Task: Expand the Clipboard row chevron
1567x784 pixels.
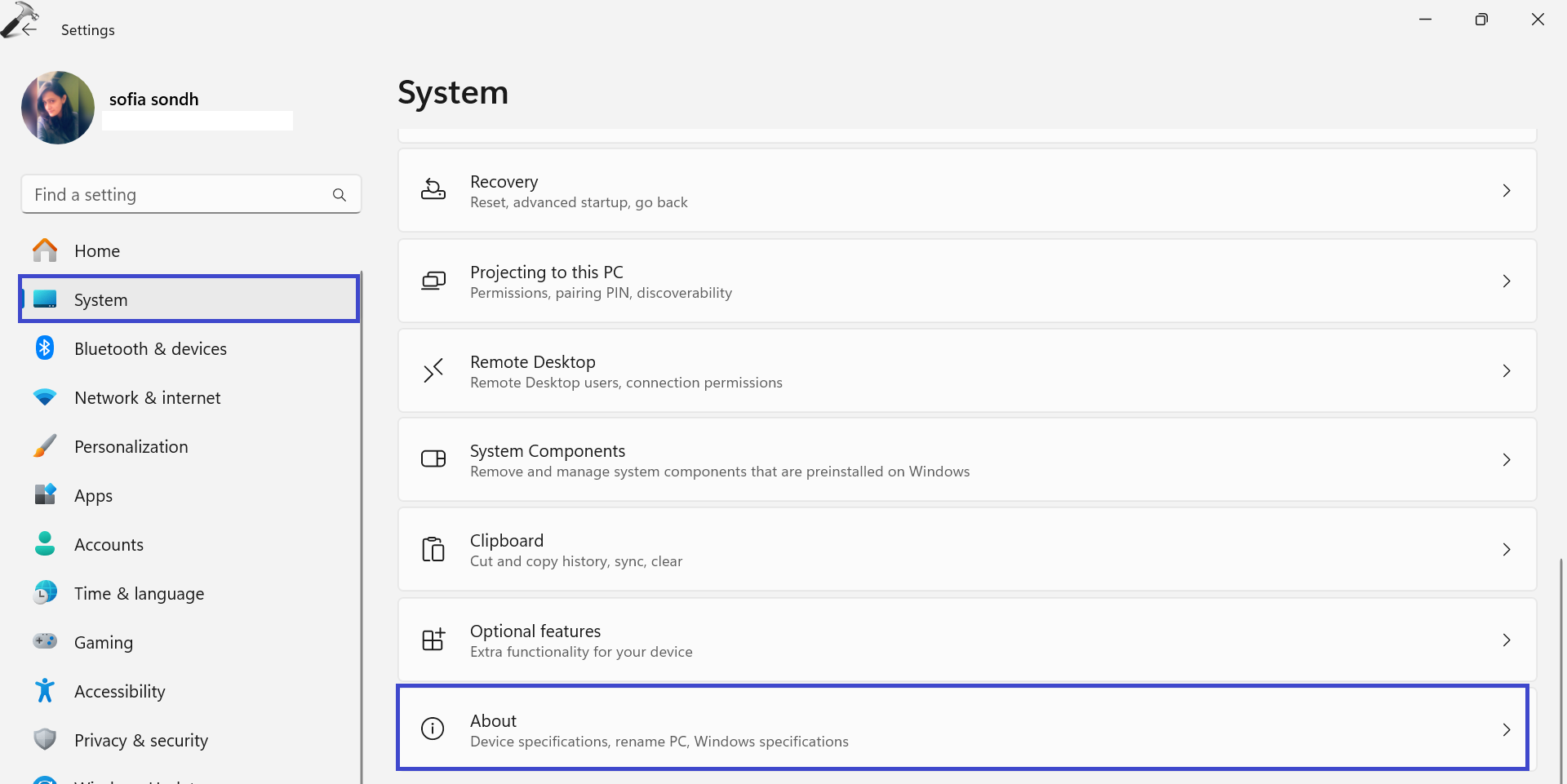Action: 1507,549
